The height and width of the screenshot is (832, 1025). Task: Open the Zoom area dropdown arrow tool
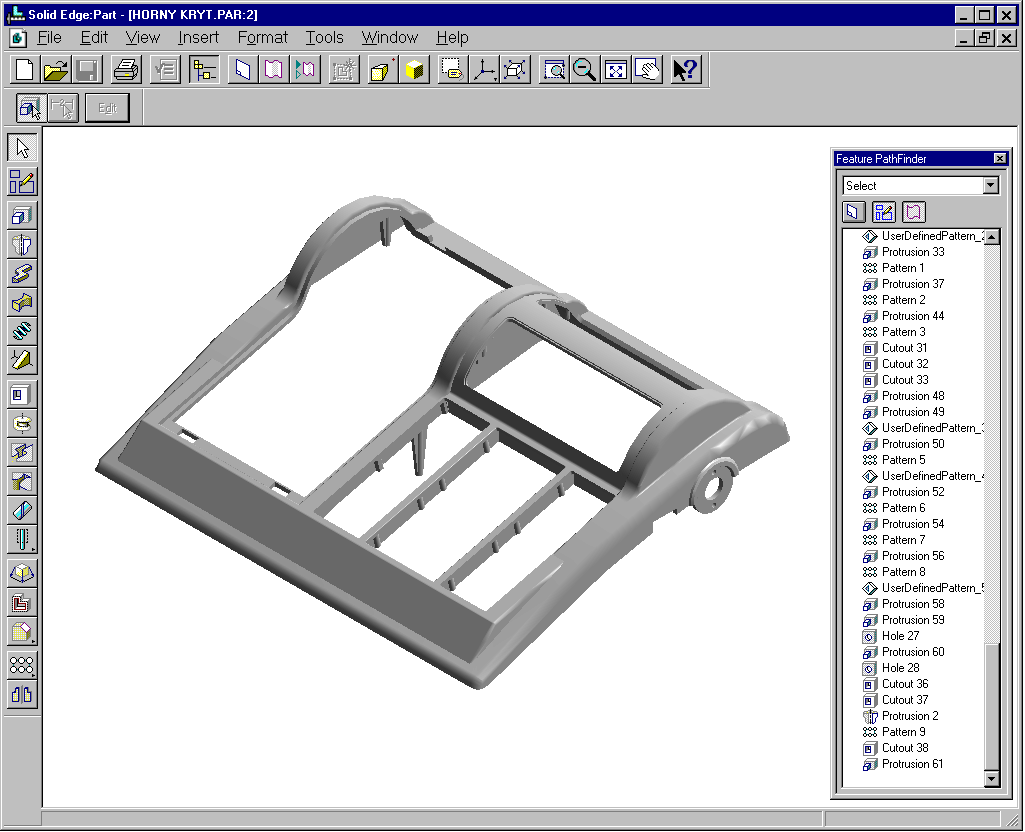click(x=553, y=70)
